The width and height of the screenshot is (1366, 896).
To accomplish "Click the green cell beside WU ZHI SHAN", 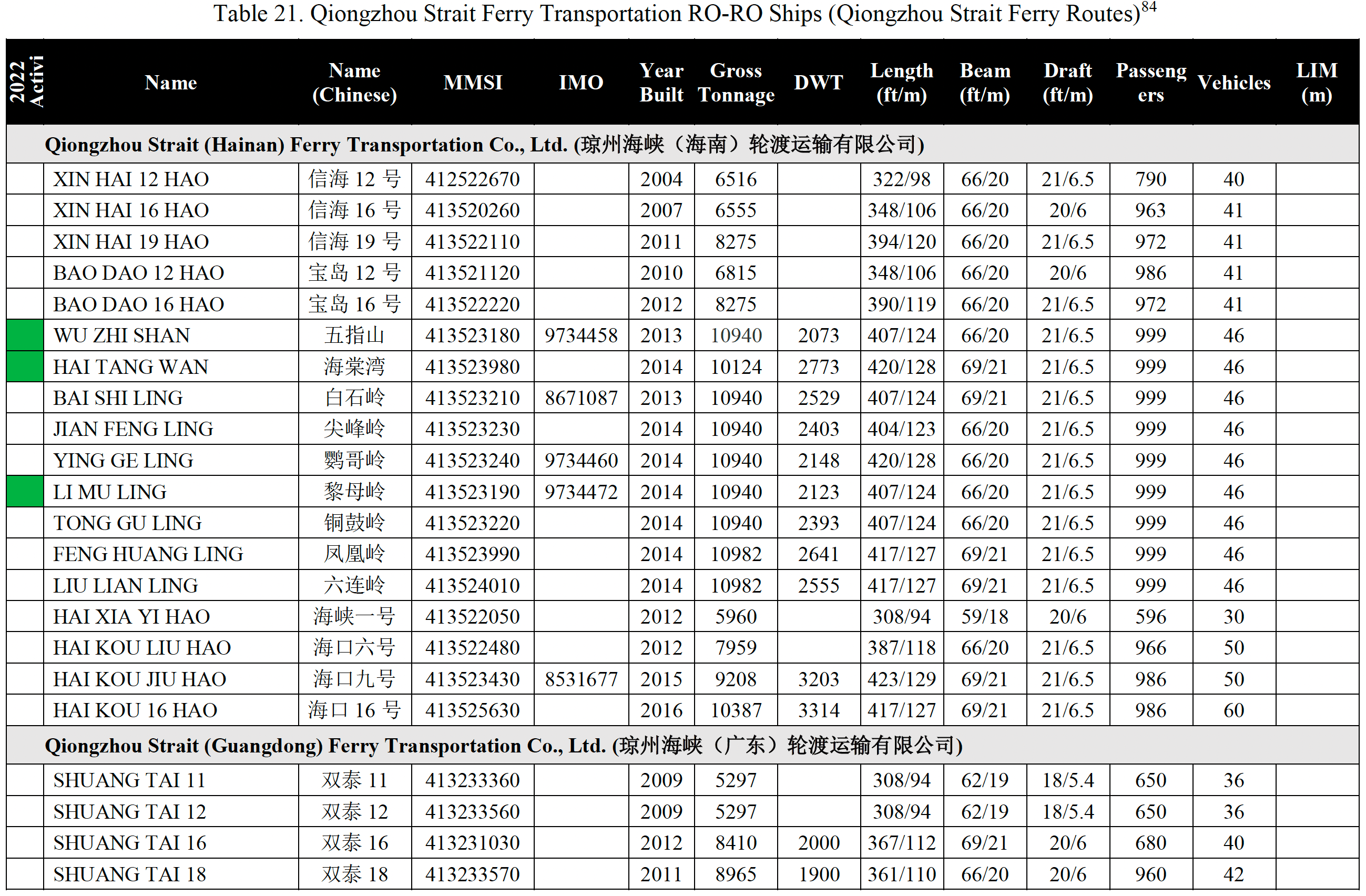I will tap(25, 335).
